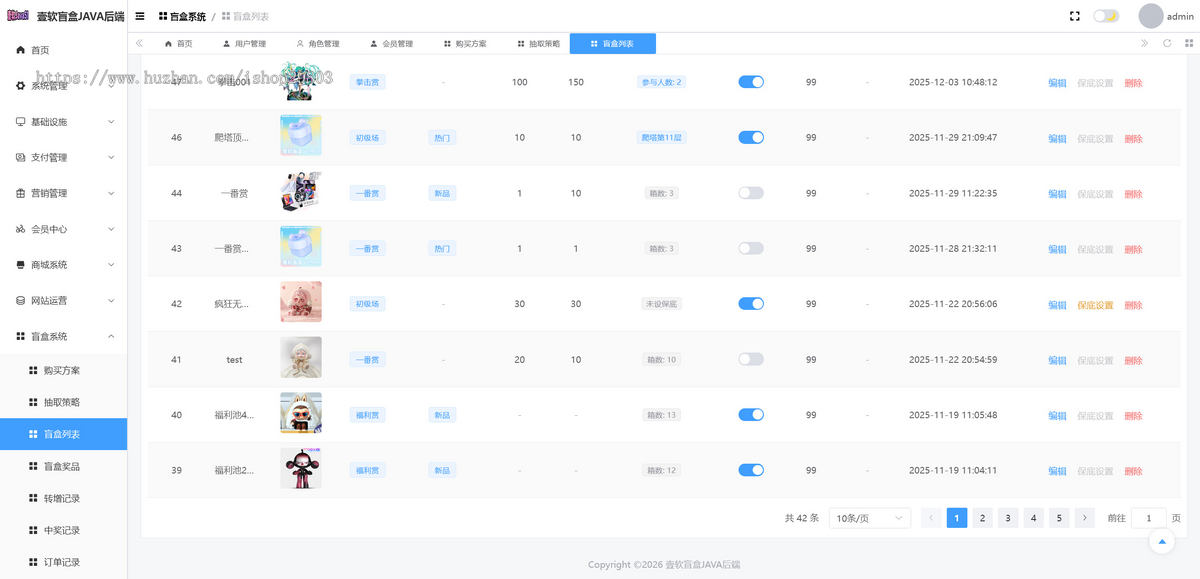Click 编辑 for row 46
Screen dimensions: 1200x579
[x=1057, y=138]
